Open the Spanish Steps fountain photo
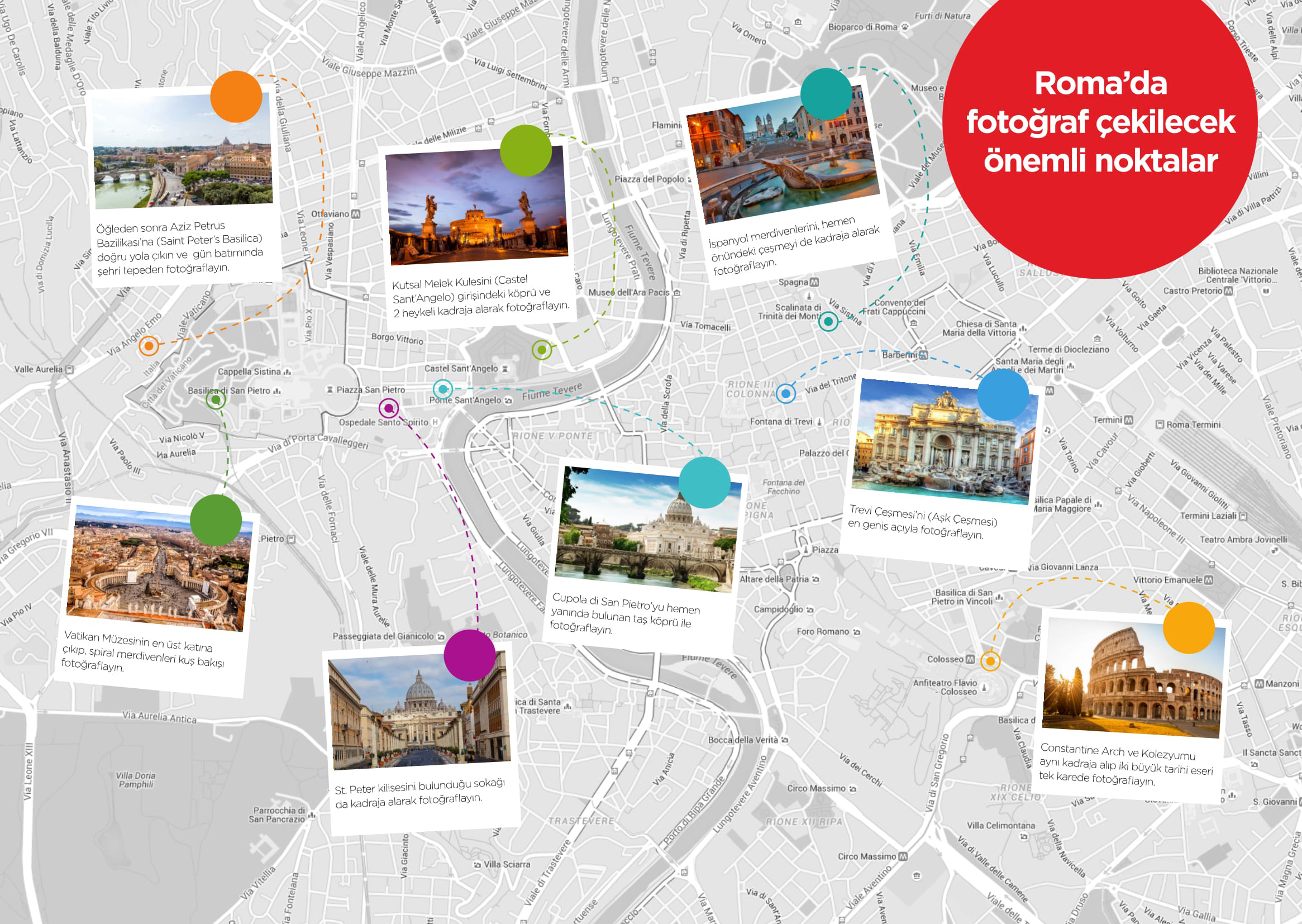 click(x=783, y=155)
